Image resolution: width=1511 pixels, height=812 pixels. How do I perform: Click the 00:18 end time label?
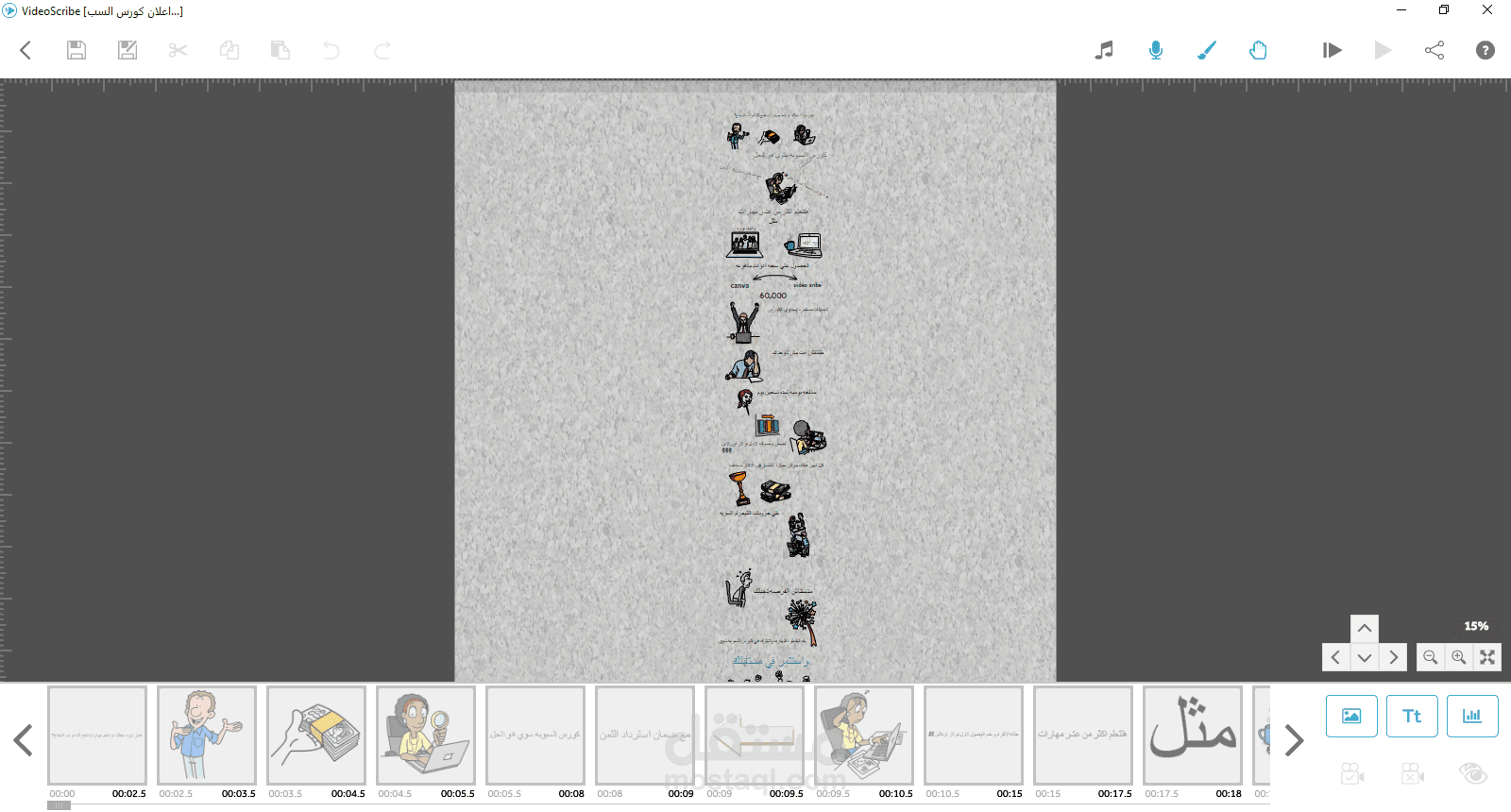[x=1229, y=794]
